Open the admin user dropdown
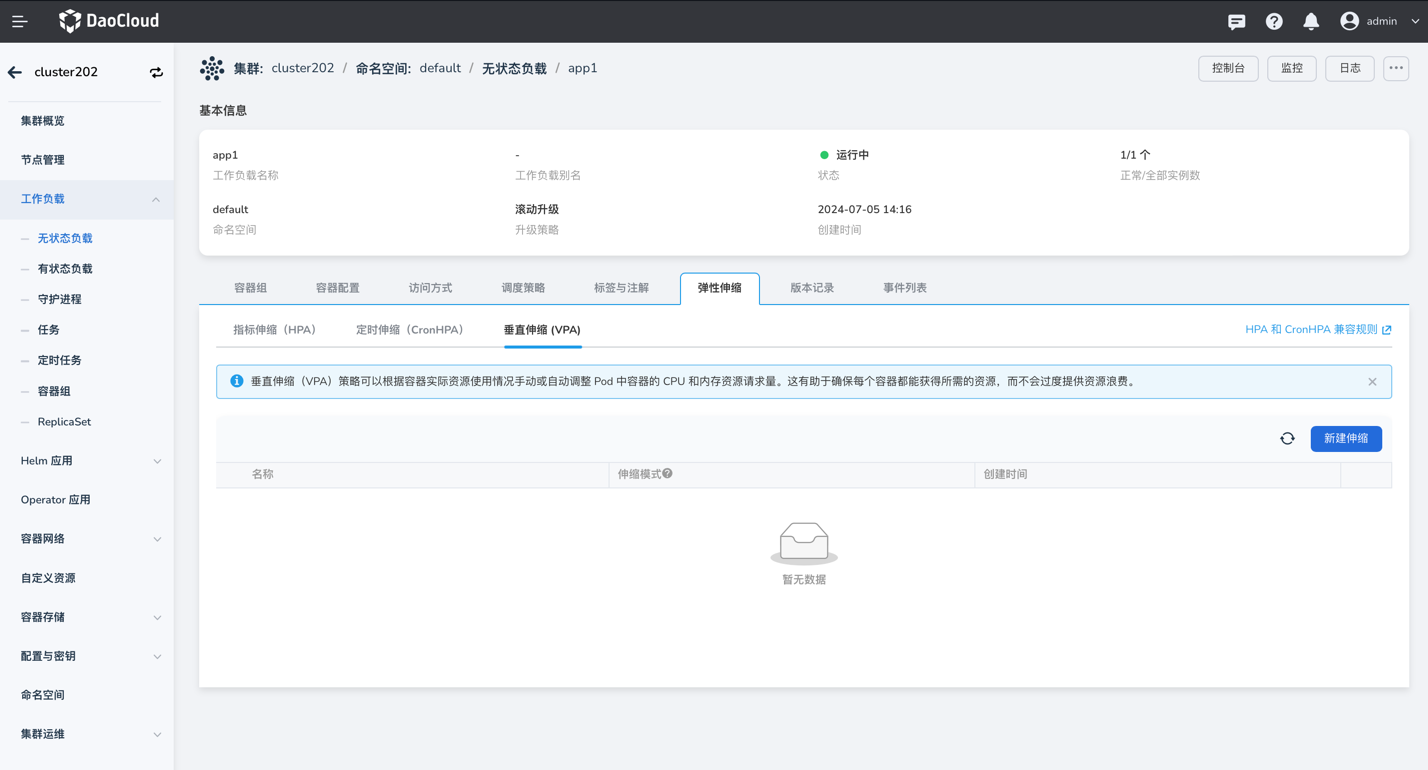Screen dimensions: 1428x770 tap(1380, 21)
